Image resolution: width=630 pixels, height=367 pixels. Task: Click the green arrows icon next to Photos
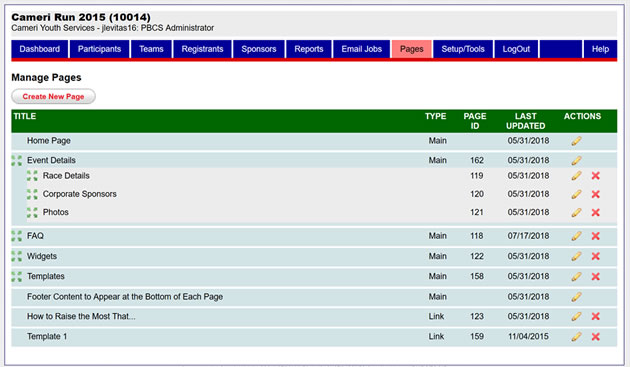point(32,212)
